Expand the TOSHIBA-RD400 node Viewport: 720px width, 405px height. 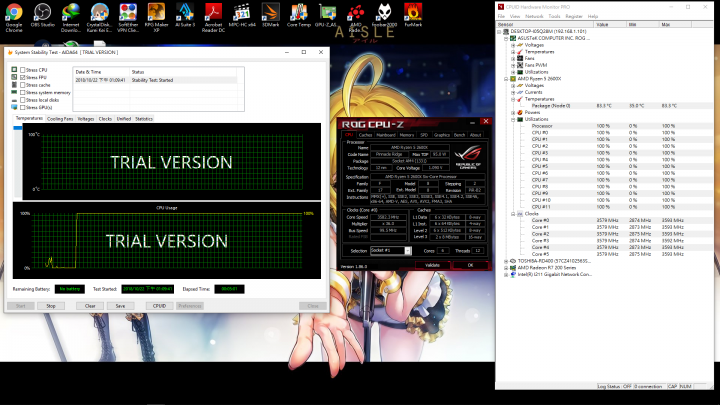click(506, 261)
